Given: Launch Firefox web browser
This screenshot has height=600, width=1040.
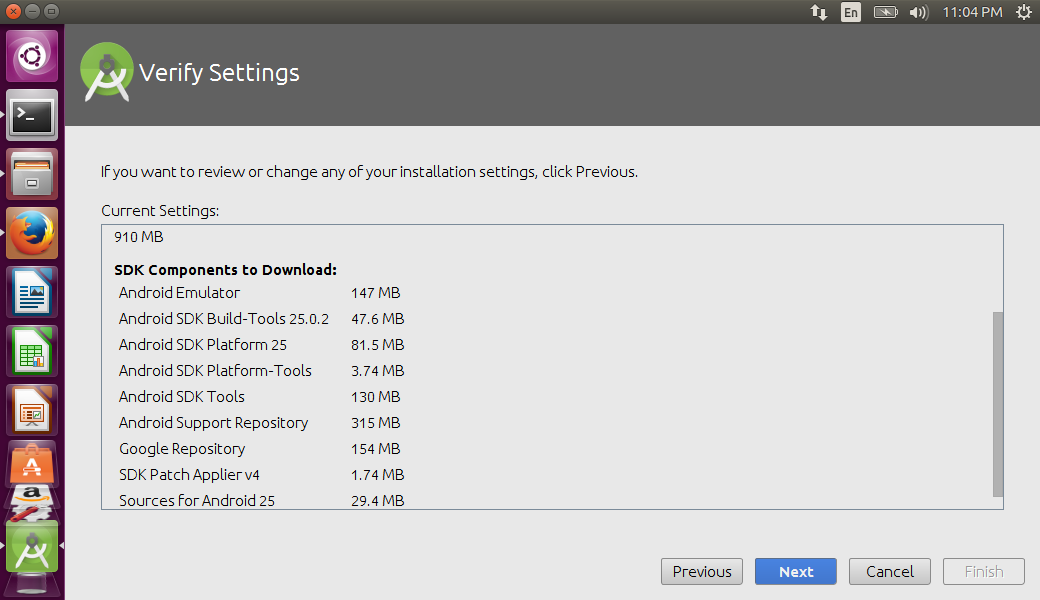Looking at the screenshot, I should click(32, 233).
